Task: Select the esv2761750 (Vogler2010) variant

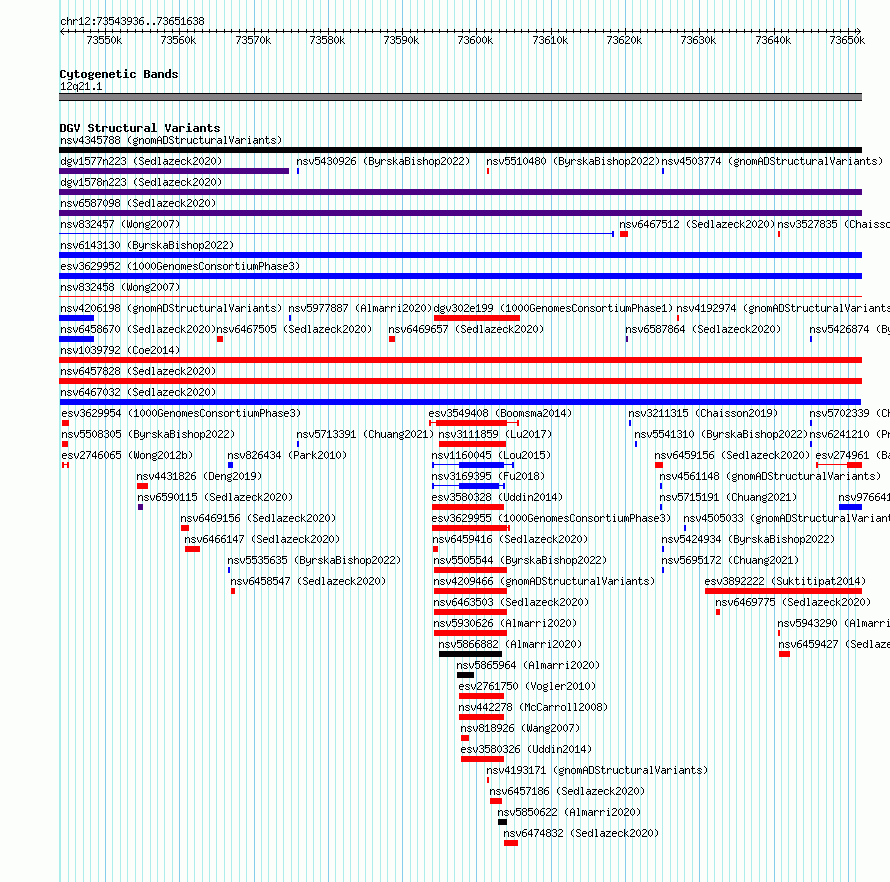Action: tap(527, 686)
